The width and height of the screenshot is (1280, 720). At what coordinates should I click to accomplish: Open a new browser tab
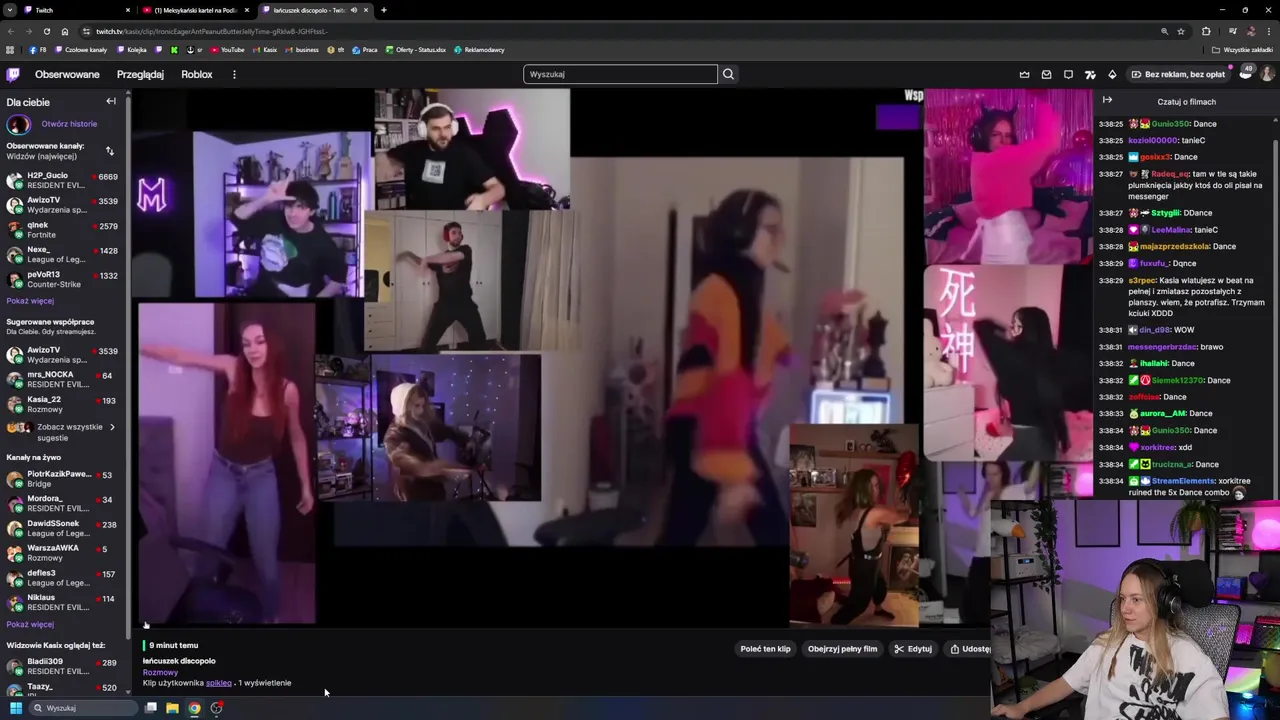tap(384, 10)
